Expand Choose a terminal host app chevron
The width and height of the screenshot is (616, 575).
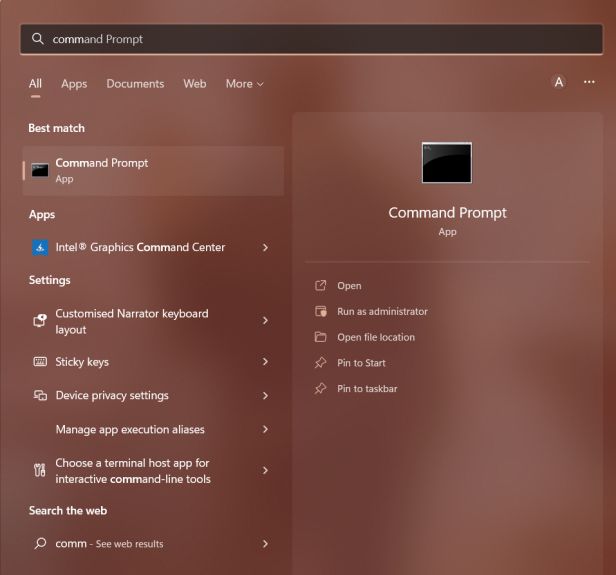pos(265,470)
